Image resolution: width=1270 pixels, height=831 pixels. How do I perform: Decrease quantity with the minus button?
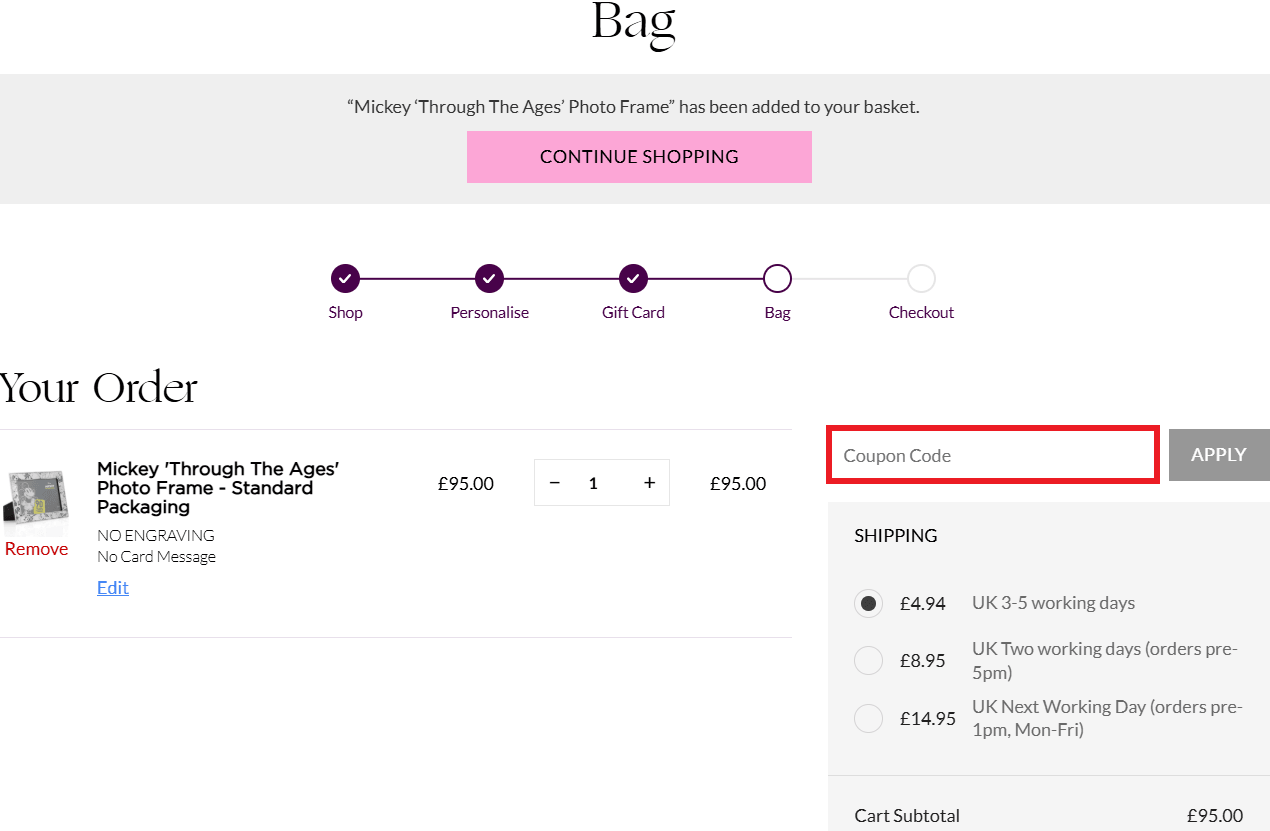(x=555, y=483)
